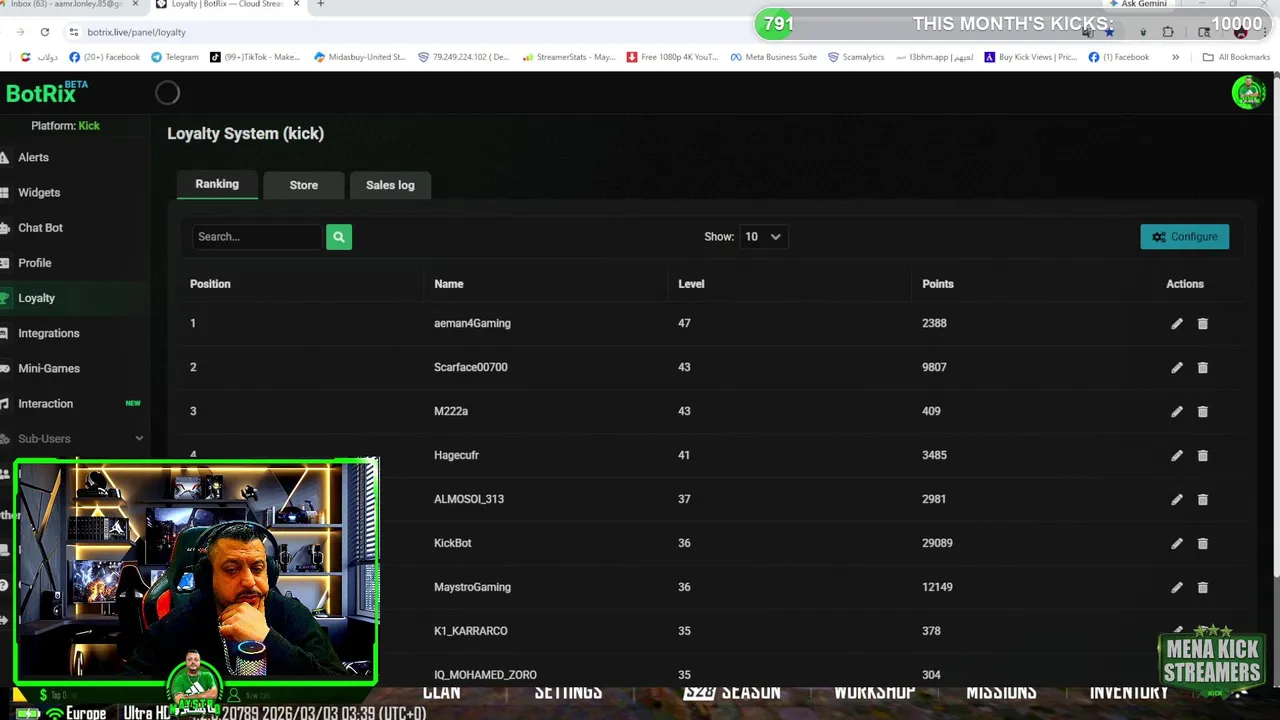Open the Meta Business Suite bookmark
Image resolution: width=1280 pixels, height=720 pixels.
774,57
